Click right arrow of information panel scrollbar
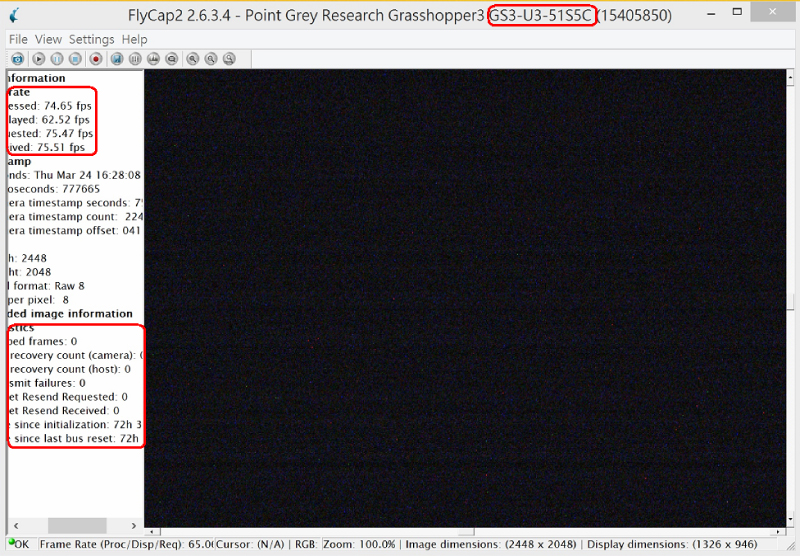Screen dimensions: 800x556 point(135,525)
